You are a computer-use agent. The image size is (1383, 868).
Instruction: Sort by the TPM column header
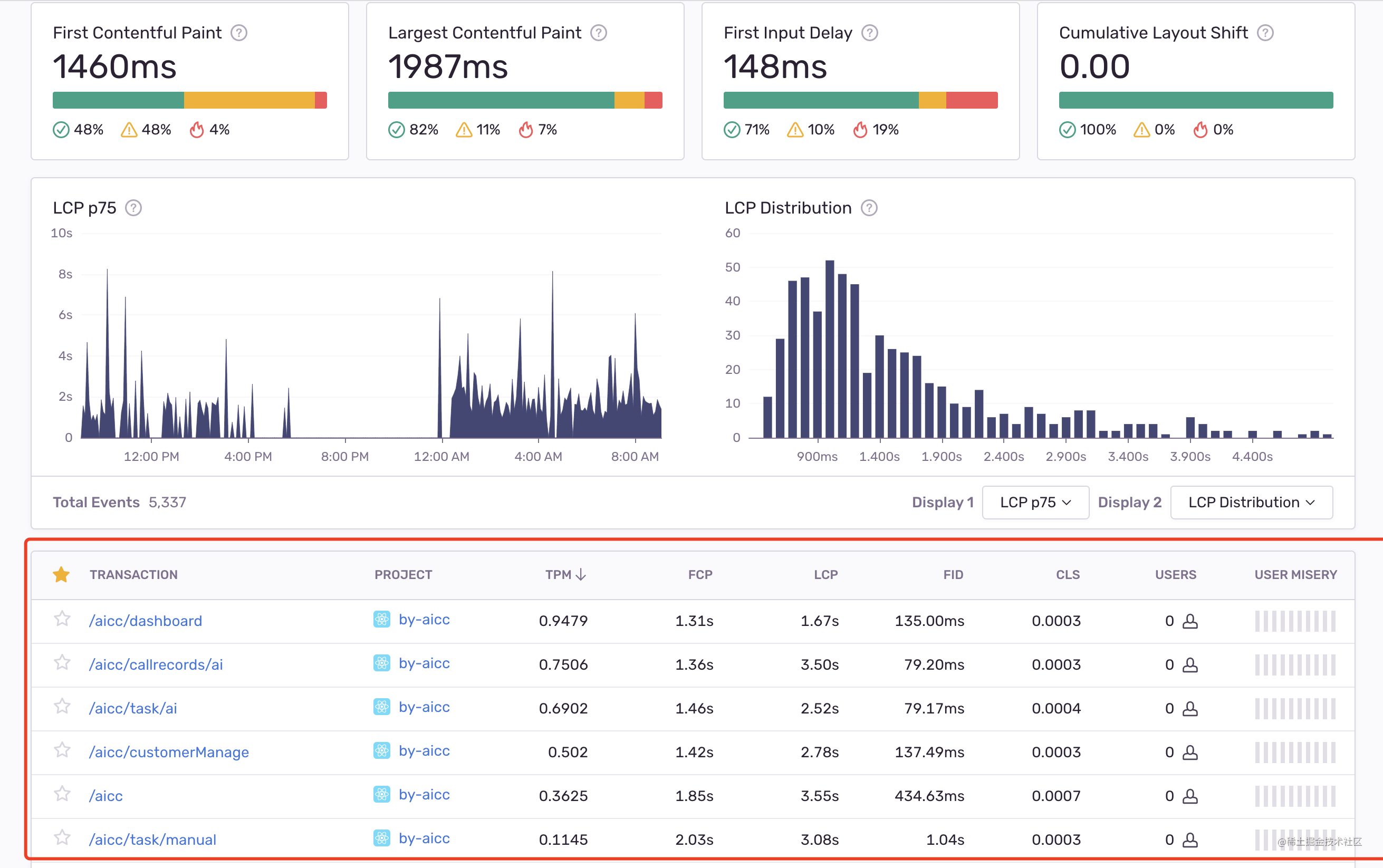point(565,575)
